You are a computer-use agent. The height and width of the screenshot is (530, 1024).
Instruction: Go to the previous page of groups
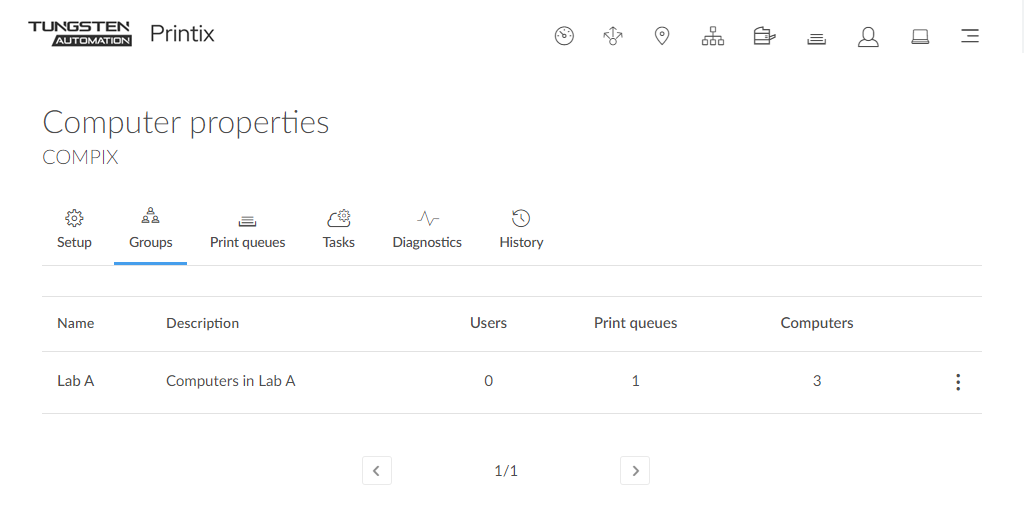point(376,470)
